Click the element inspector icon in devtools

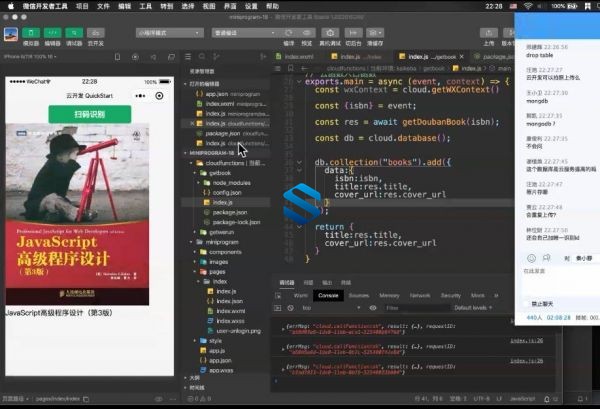point(278,296)
